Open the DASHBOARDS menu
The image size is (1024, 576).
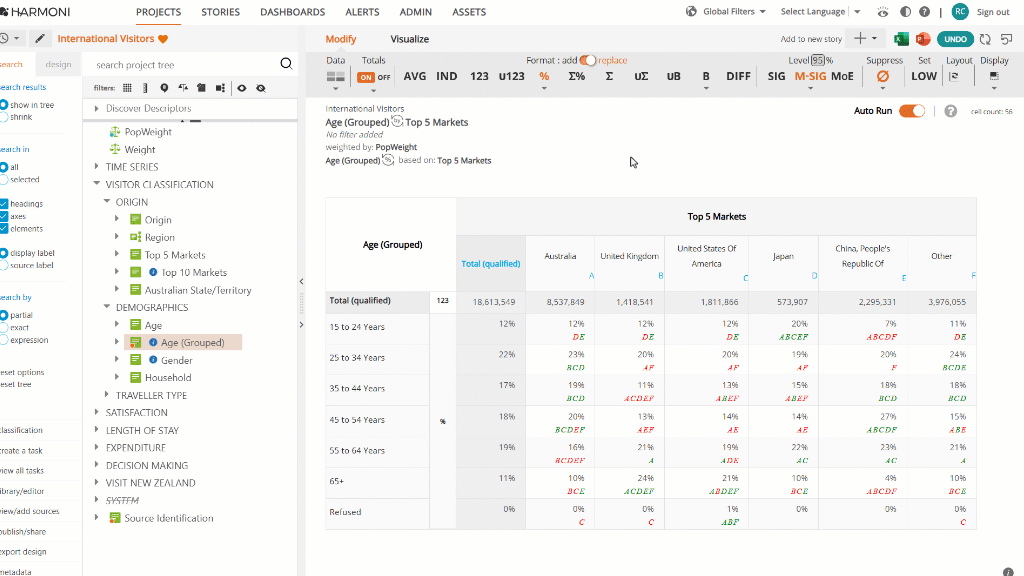pyautogui.click(x=293, y=12)
